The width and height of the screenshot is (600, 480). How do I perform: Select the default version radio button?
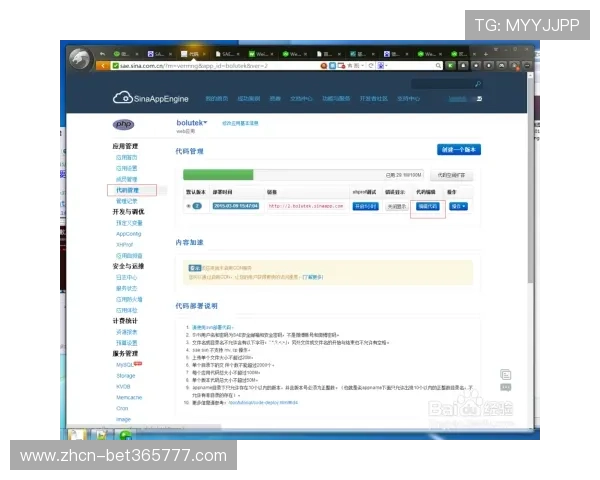point(188,206)
